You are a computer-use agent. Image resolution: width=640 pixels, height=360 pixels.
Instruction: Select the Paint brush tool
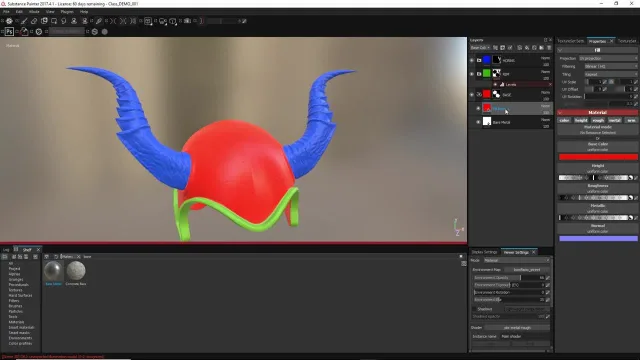pos(24,21)
